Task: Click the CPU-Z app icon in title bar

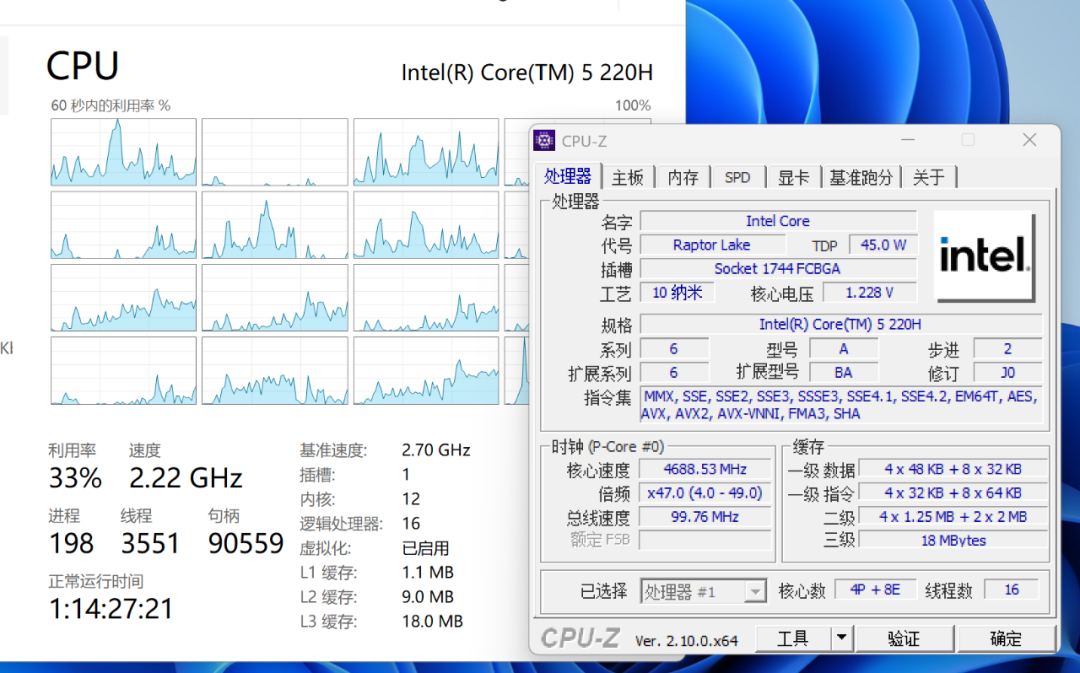Action: pos(544,141)
